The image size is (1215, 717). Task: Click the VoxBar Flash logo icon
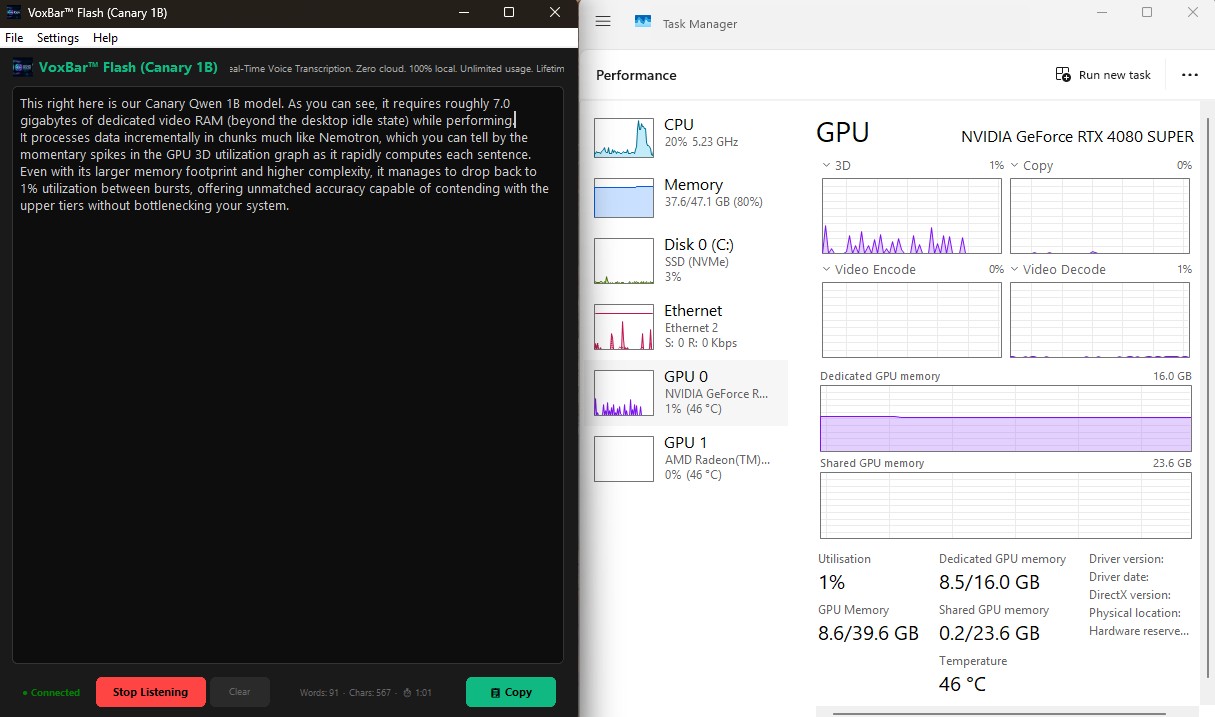tap(22, 67)
